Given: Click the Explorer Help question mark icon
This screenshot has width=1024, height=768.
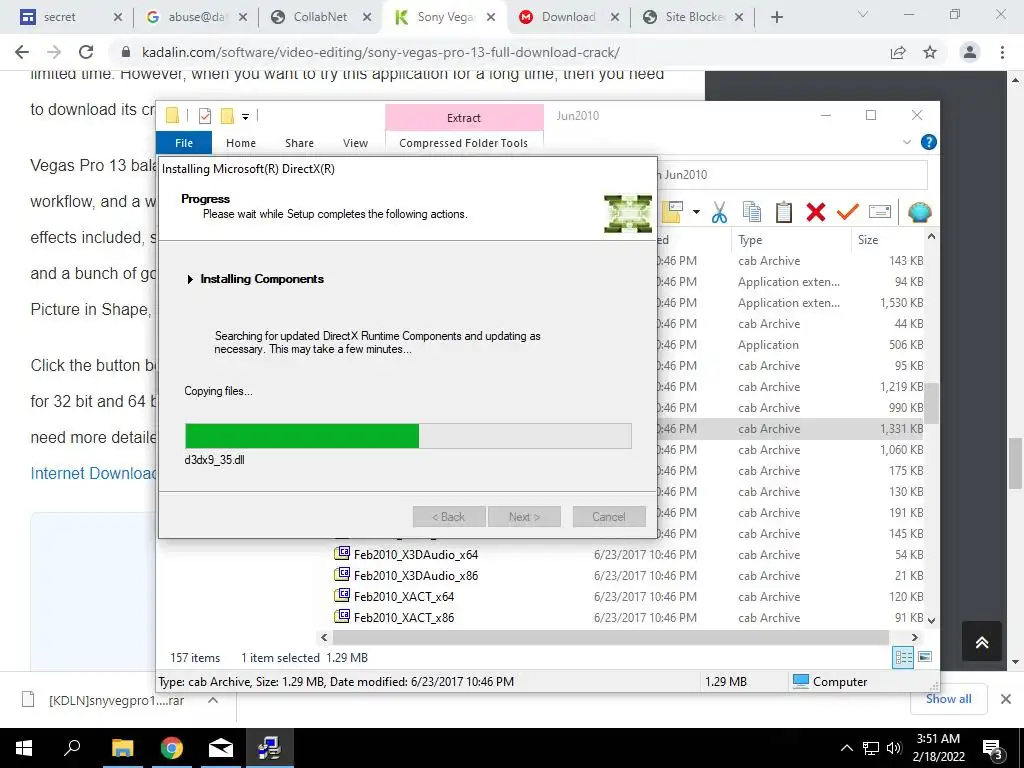Looking at the screenshot, I should (928, 142).
